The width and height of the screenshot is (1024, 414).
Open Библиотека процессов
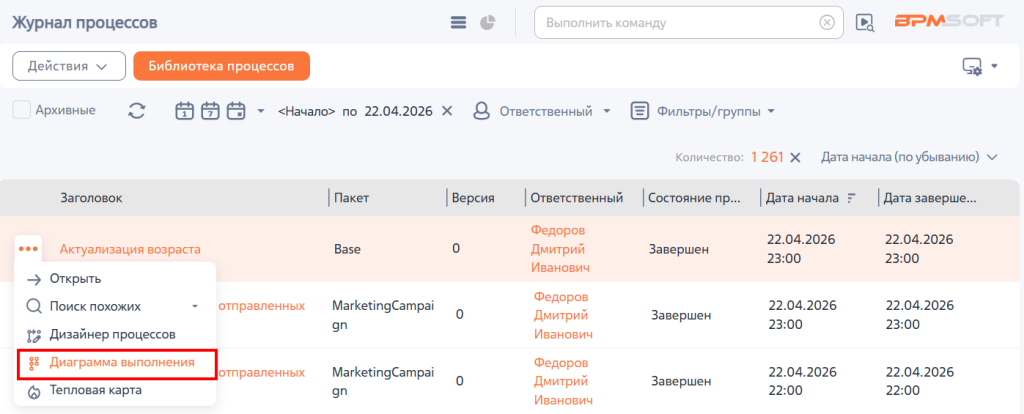221,66
